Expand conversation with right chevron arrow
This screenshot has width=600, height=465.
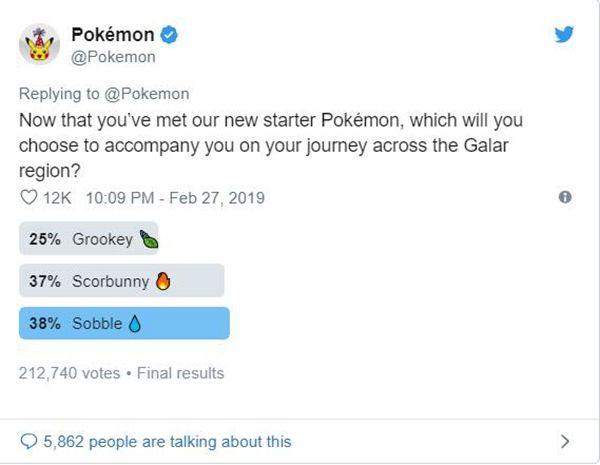coord(565,441)
